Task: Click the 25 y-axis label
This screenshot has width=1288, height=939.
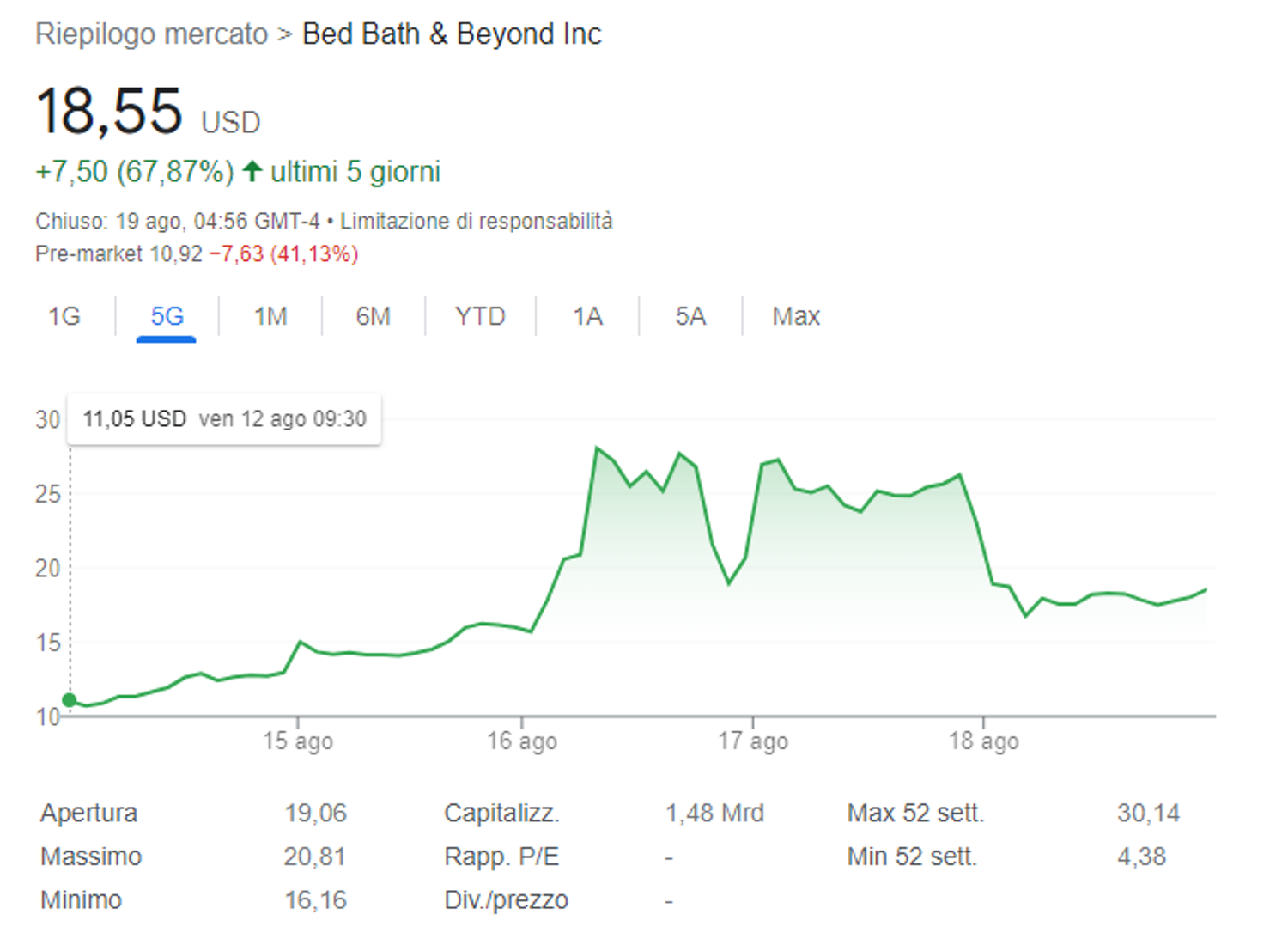Action: click(x=48, y=494)
